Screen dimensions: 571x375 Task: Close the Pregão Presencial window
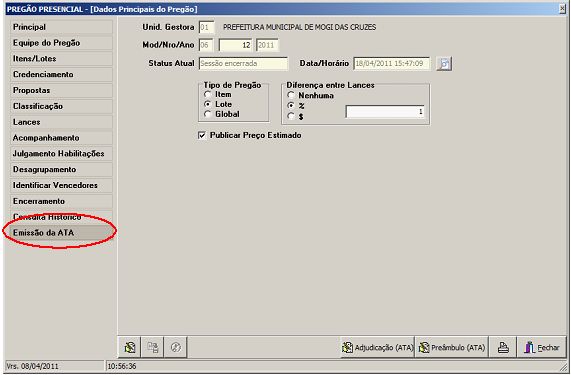pos(562,8)
